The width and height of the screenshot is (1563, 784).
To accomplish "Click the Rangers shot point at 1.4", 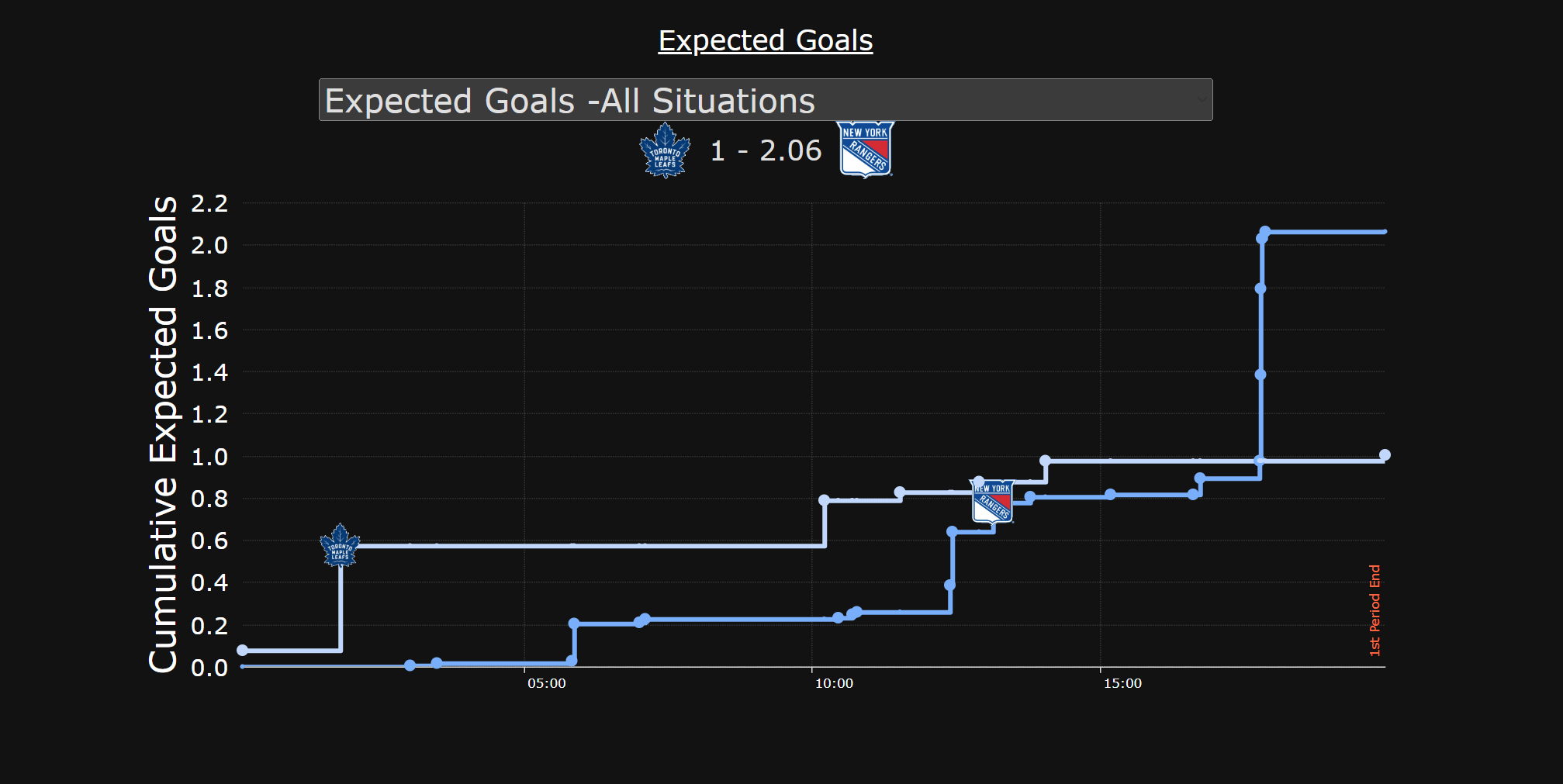I will pyautogui.click(x=1260, y=375).
